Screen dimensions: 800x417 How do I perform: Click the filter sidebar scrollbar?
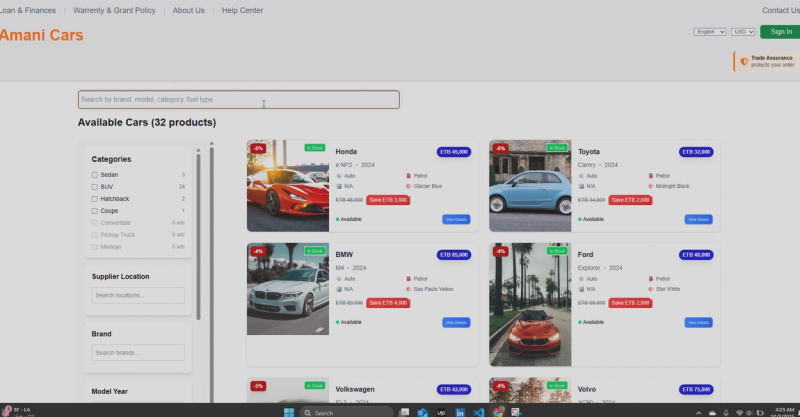click(x=198, y=230)
